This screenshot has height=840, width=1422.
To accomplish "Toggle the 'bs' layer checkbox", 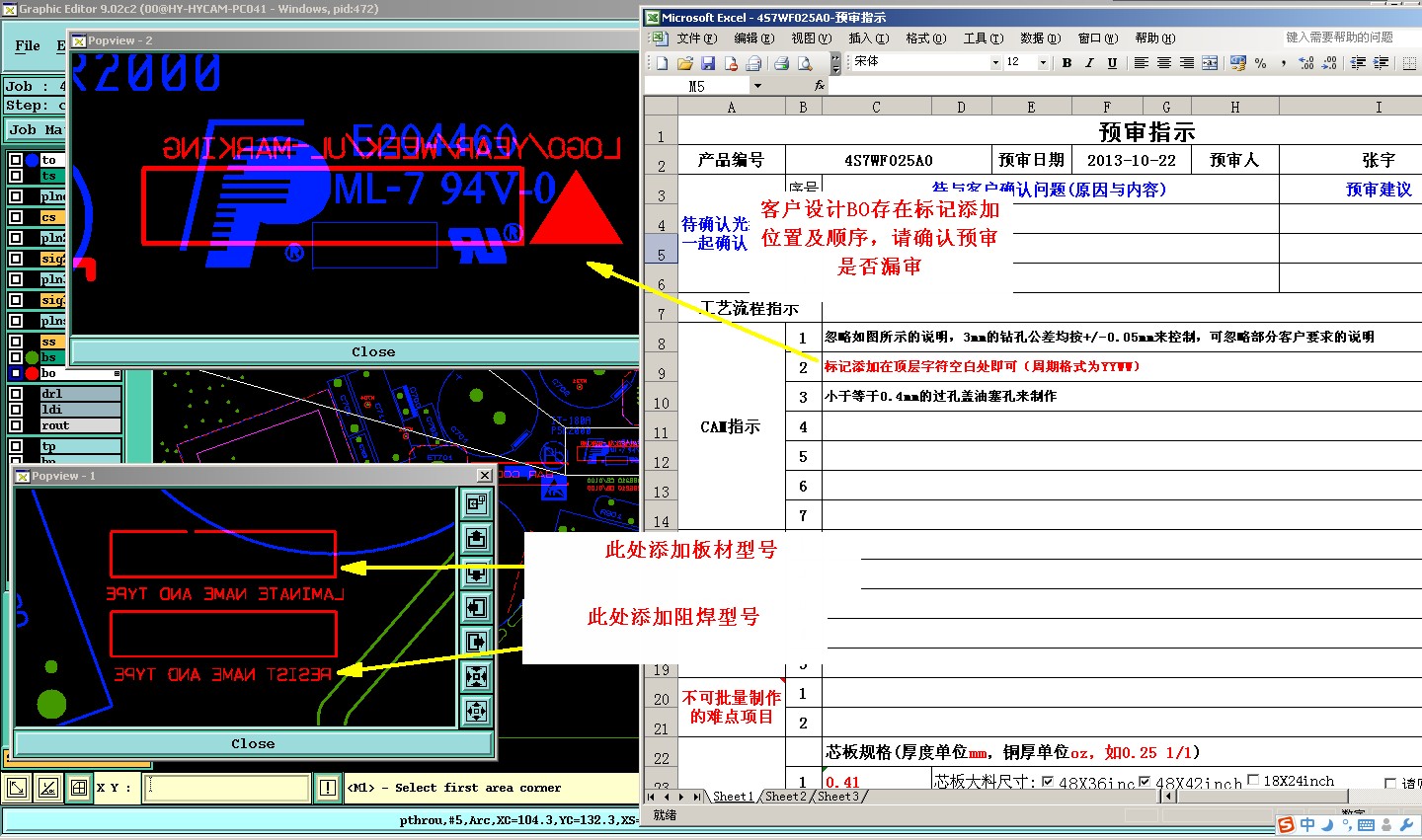I will [16, 357].
